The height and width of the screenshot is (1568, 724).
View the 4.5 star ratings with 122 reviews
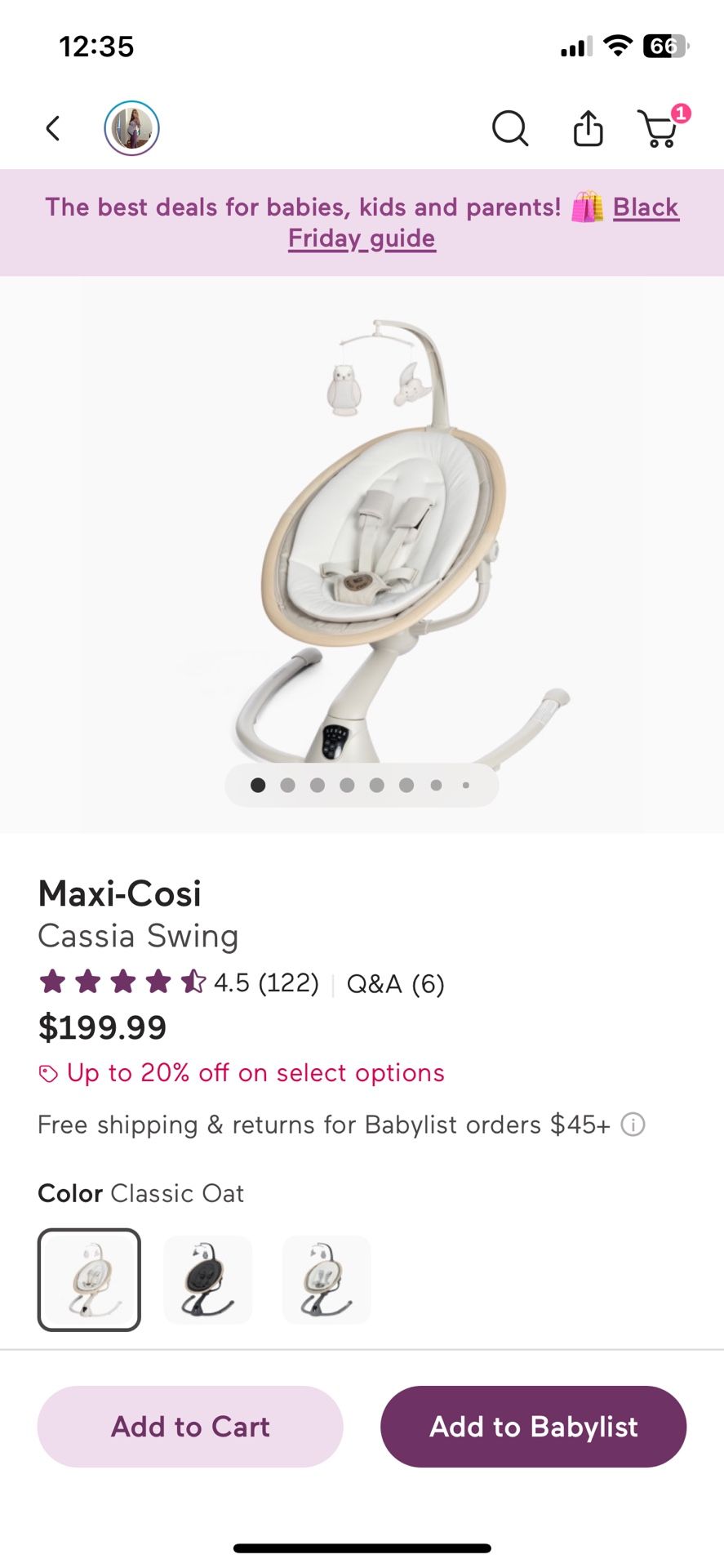(263, 983)
